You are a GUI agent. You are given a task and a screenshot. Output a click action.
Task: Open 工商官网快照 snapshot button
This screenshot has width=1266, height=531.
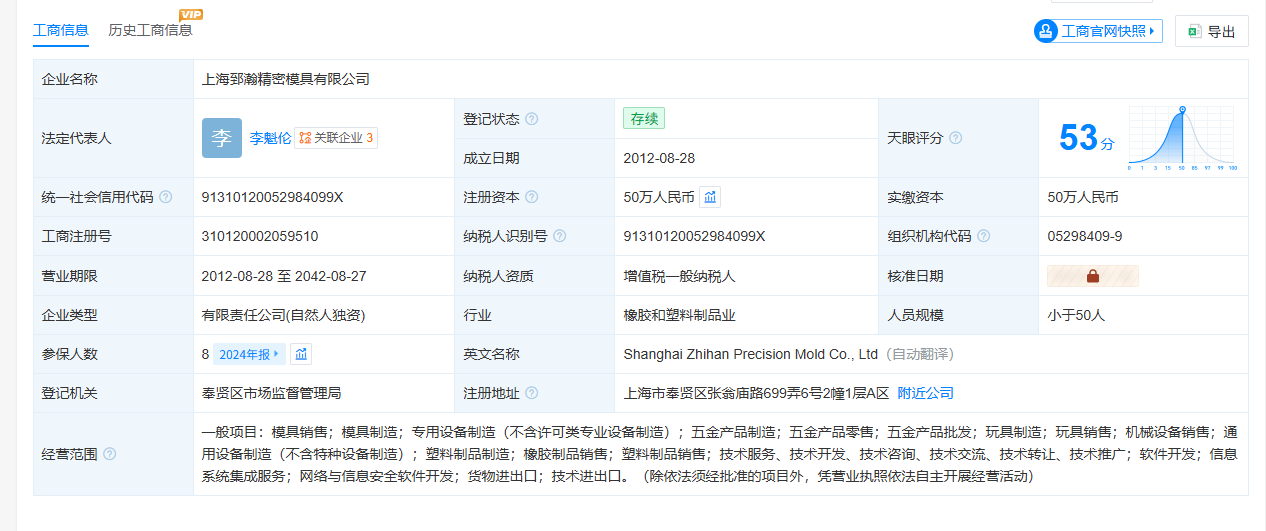(x=1098, y=31)
